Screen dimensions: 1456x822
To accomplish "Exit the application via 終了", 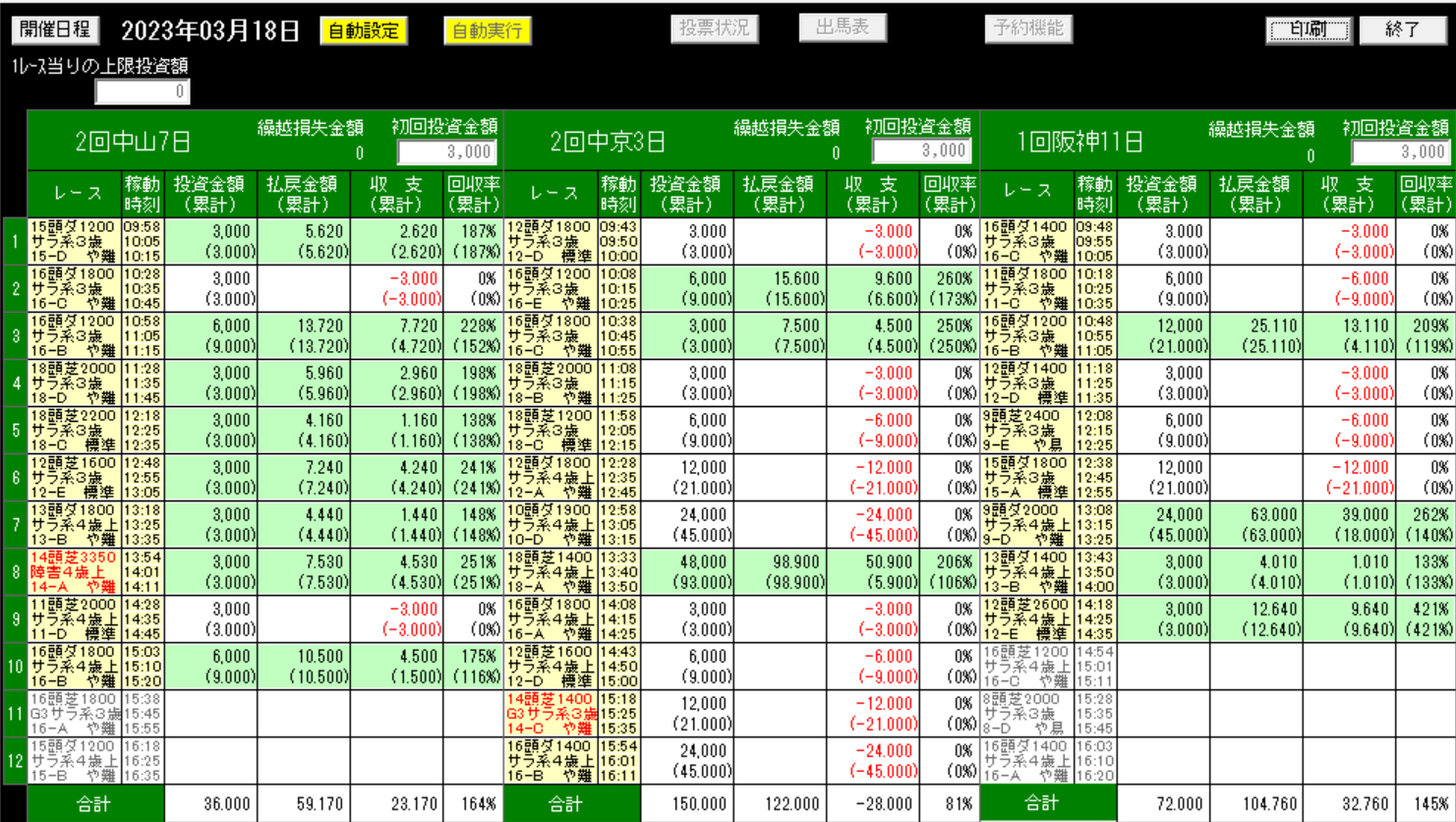I will [1402, 29].
